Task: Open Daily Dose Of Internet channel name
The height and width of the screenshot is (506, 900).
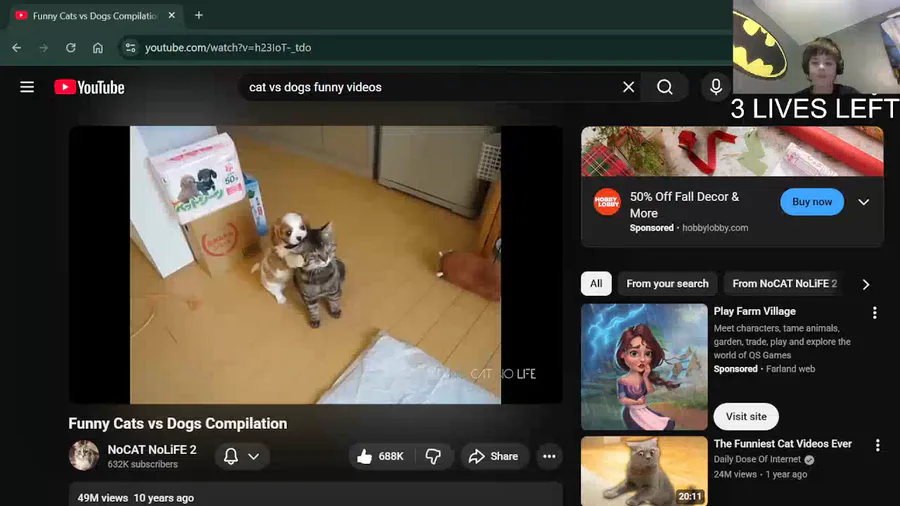Action: pyautogui.click(x=757, y=460)
